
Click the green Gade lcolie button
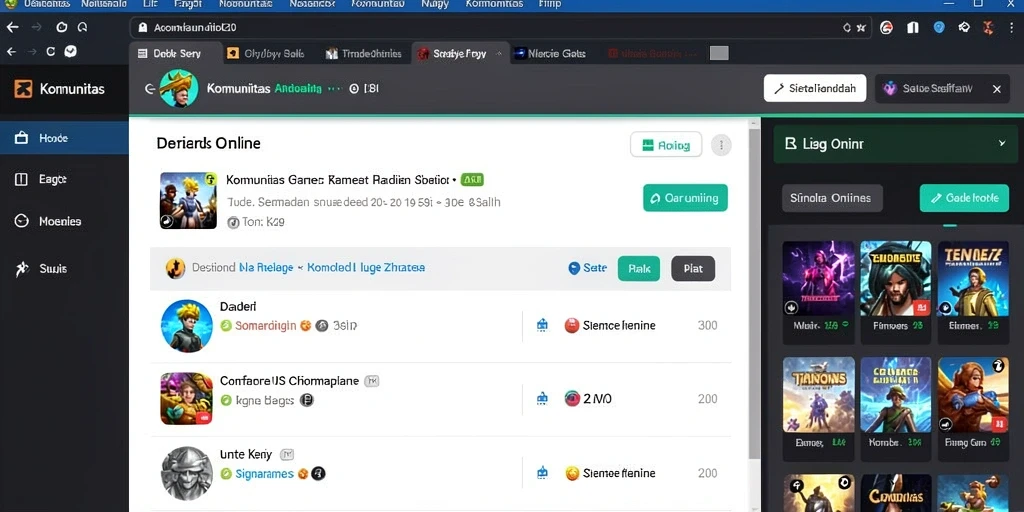tap(964, 198)
